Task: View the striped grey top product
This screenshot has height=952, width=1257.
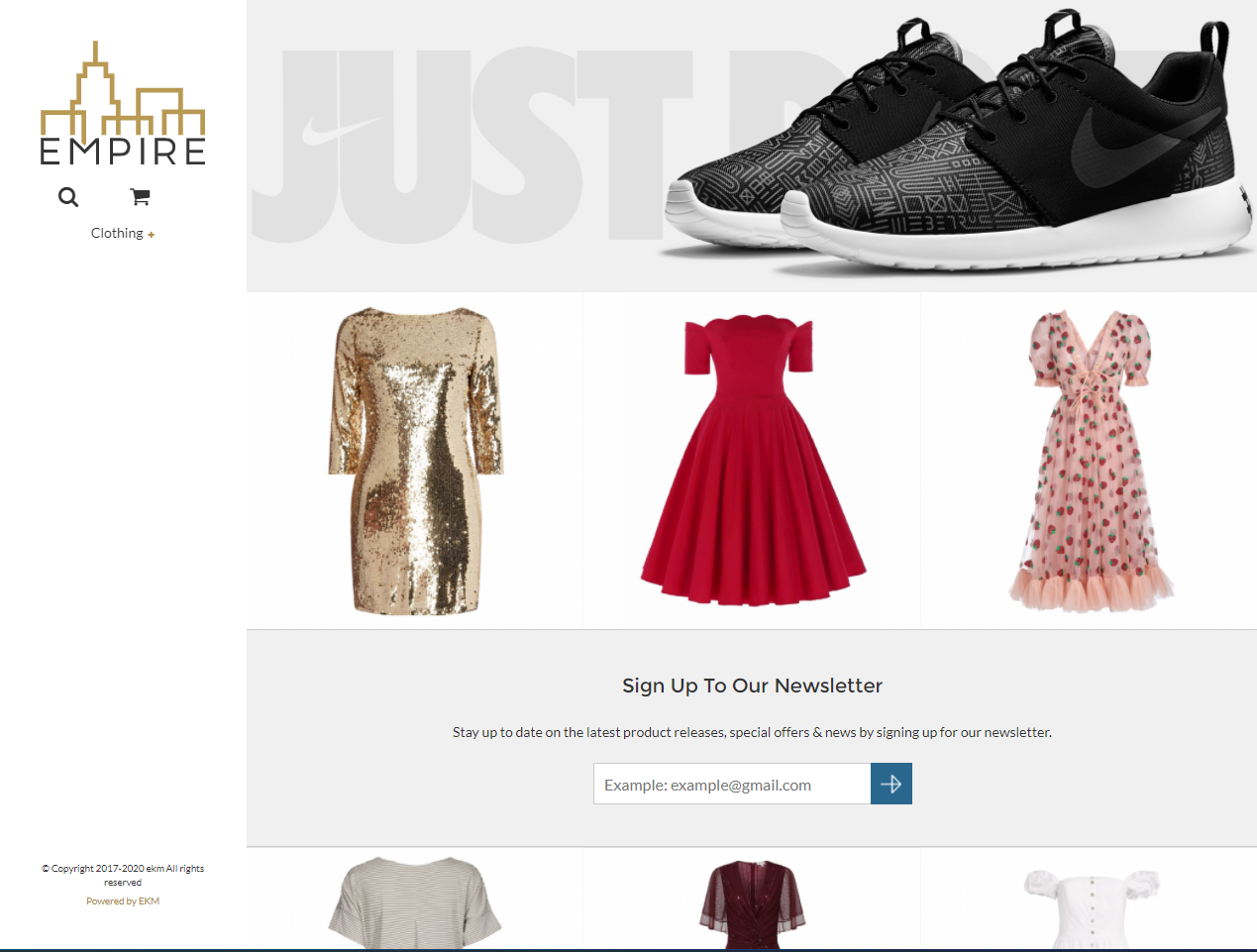Action: [416, 902]
